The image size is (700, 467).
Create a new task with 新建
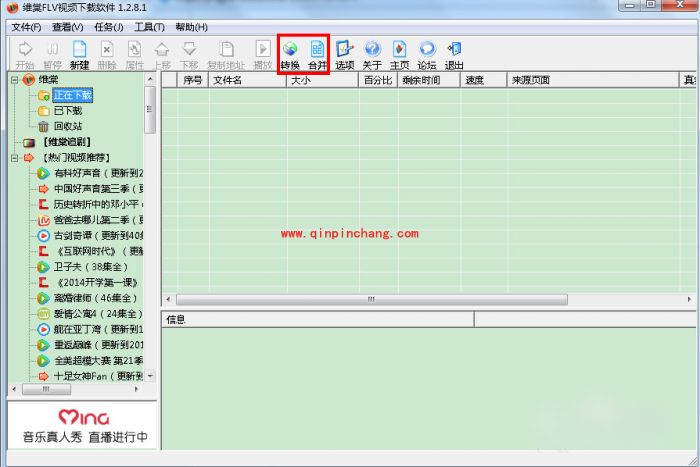click(x=79, y=55)
